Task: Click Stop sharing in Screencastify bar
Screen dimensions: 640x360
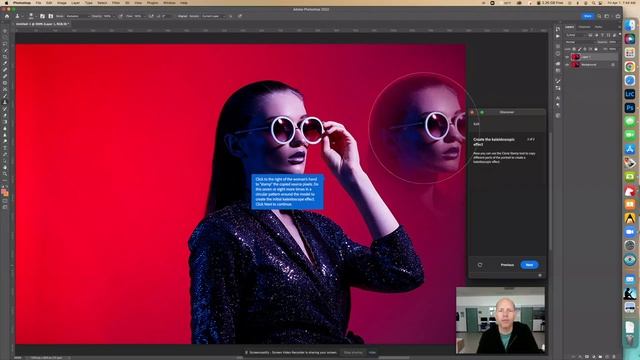Action: pyautogui.click(x=353, y=352)
